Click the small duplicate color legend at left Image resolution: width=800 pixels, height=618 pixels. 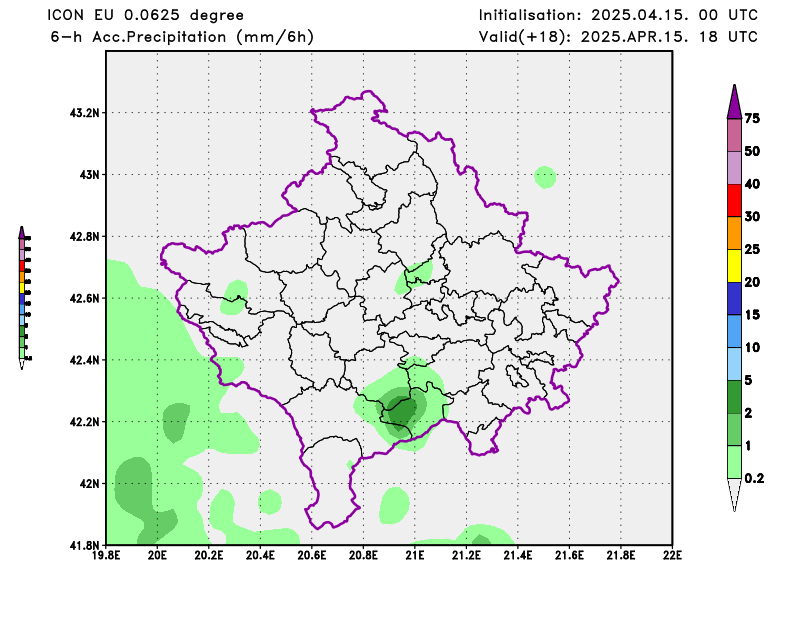24,298
